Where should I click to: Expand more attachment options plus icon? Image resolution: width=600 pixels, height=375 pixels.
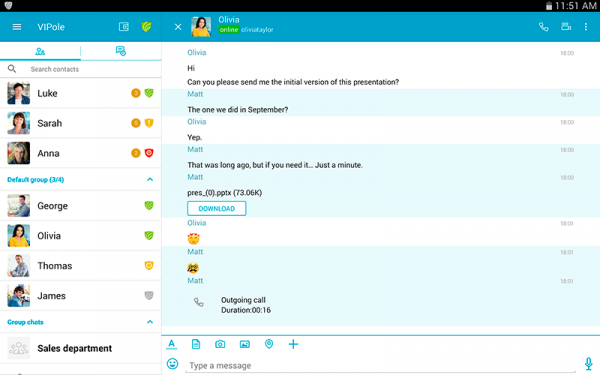click(x=293, y=344)
